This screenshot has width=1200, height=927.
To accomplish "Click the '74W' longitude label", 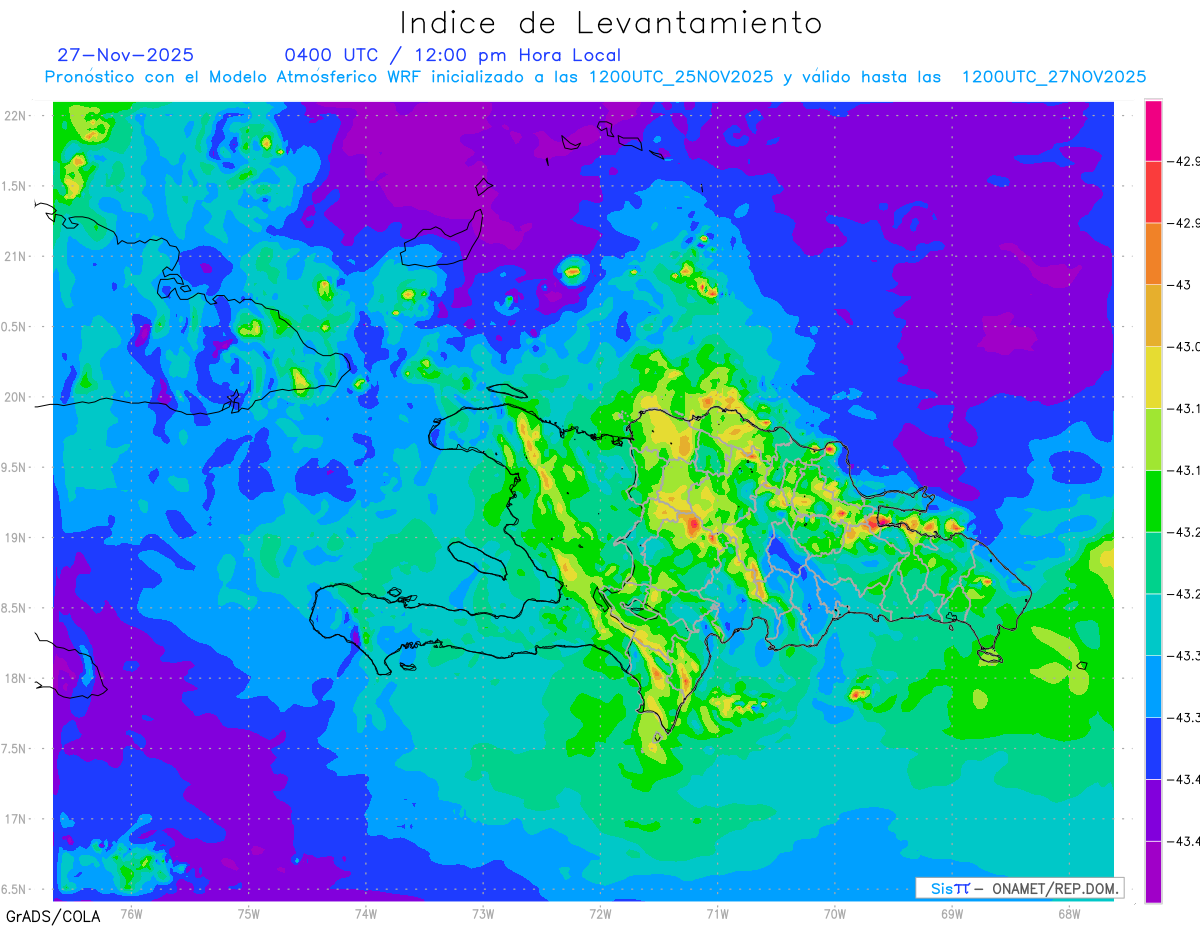I will pyautogui.click(x=366, y=913).
